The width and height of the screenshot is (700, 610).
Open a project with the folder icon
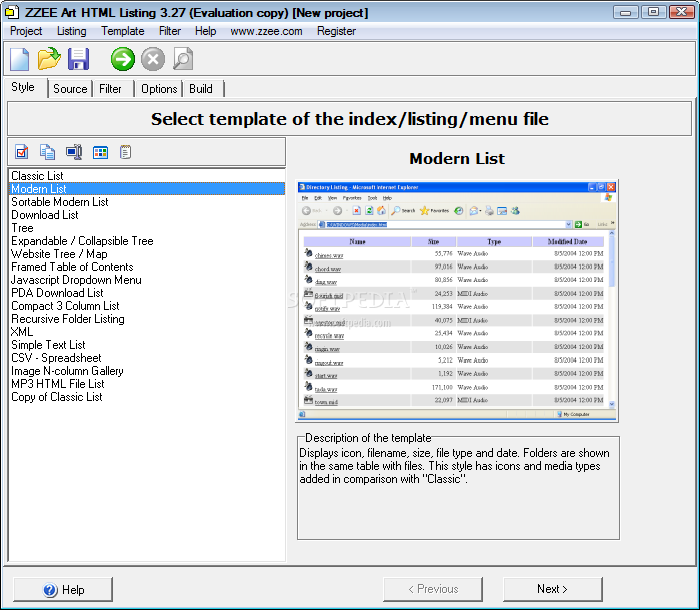point(49,59)
